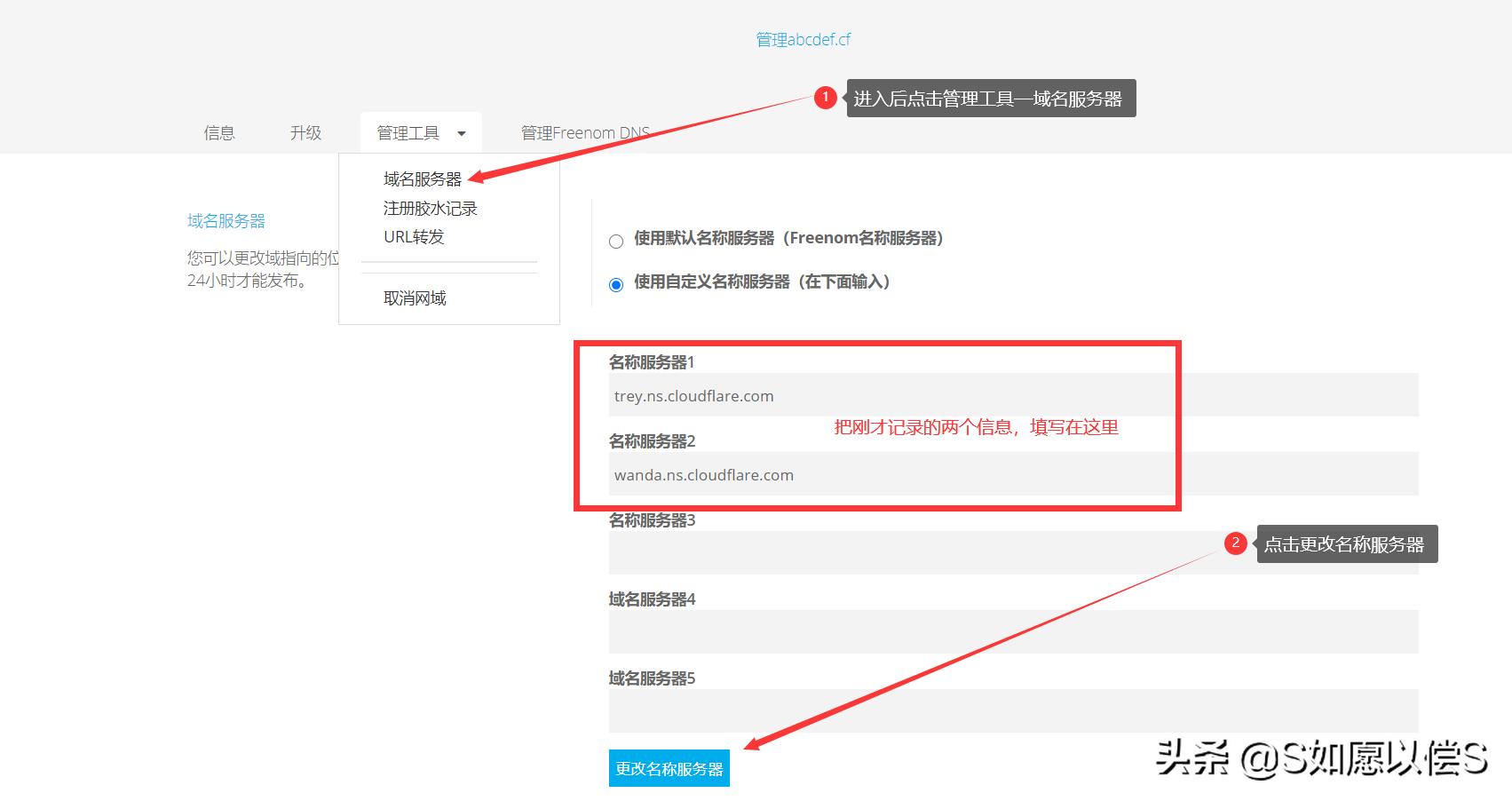点击蓝色"更改名称服务器"按钮
Screen dimensions: 1512x801
(x=669, y=769)
